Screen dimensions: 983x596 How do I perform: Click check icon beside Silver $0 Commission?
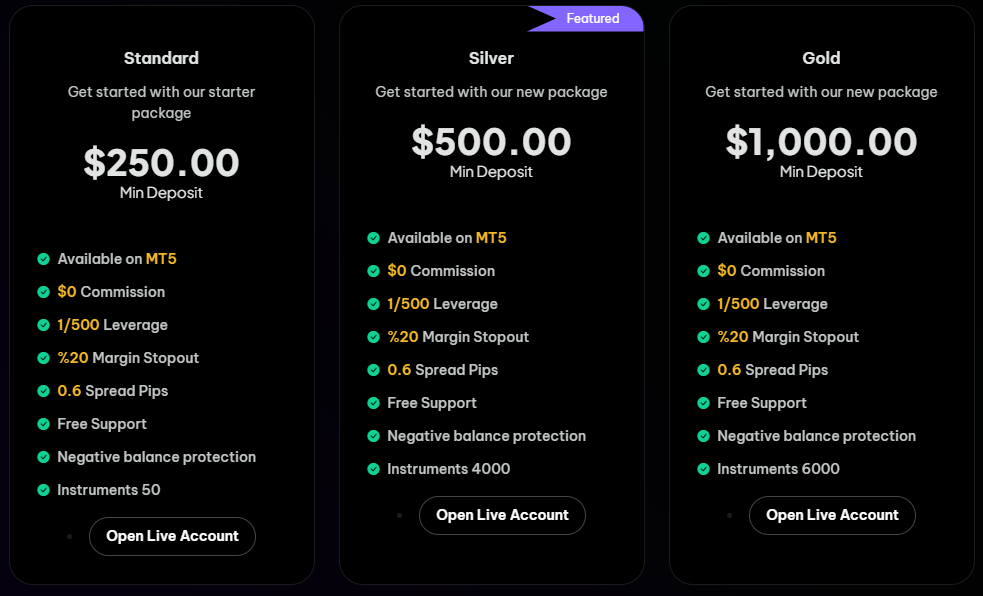(x=373, y=271)
